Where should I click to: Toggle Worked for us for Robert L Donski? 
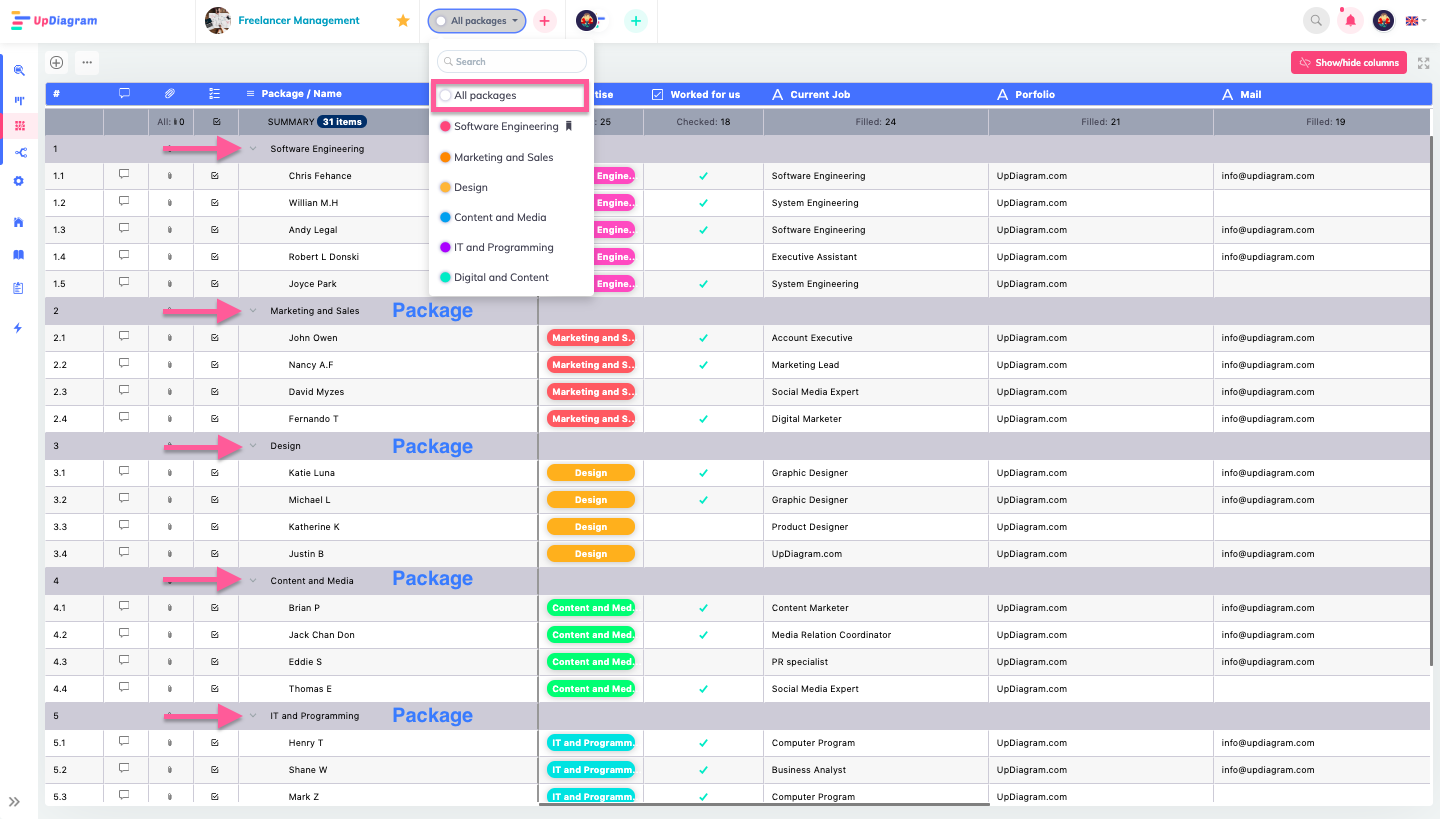[703, 257]
